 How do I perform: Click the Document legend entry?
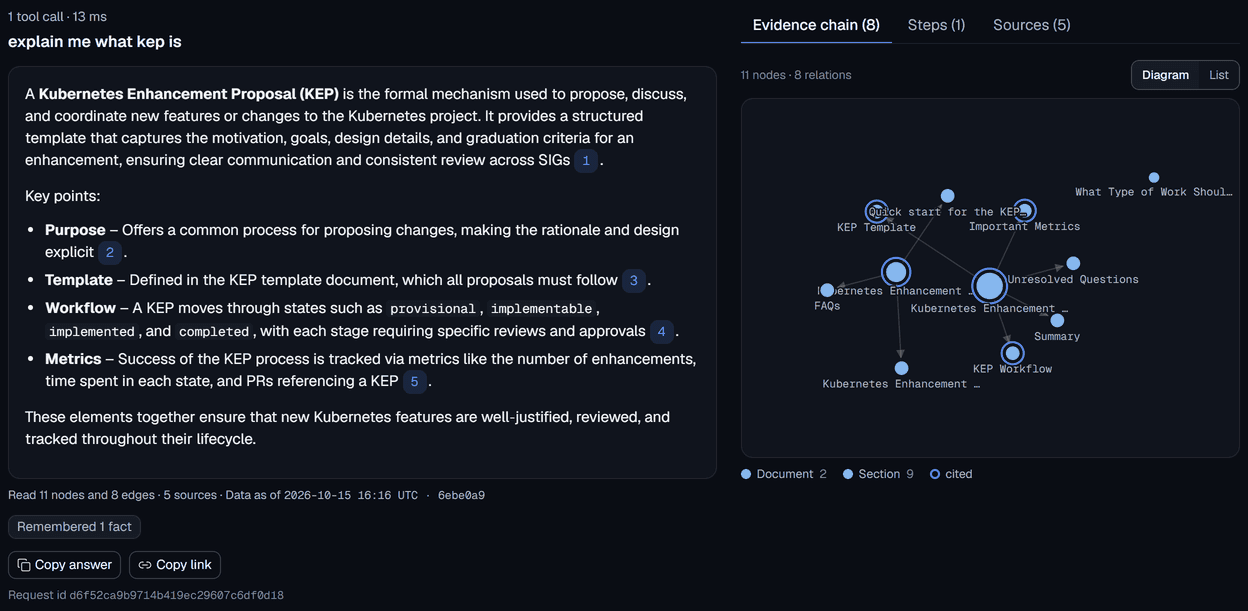click(784, 474)
